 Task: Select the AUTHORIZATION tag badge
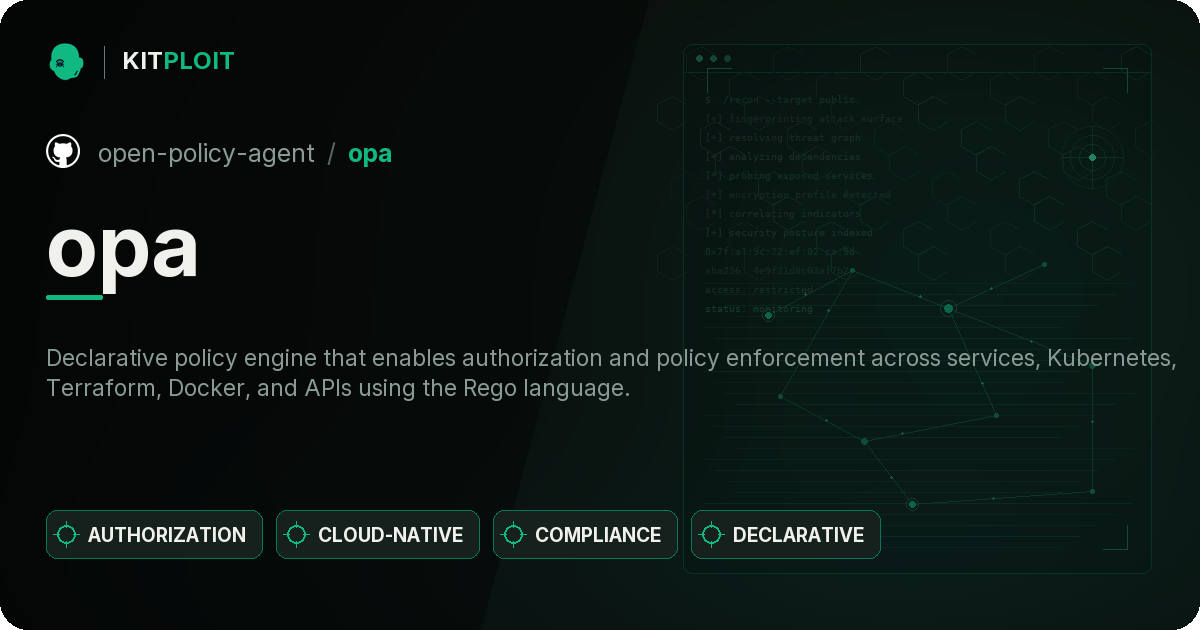pos(154,534)
